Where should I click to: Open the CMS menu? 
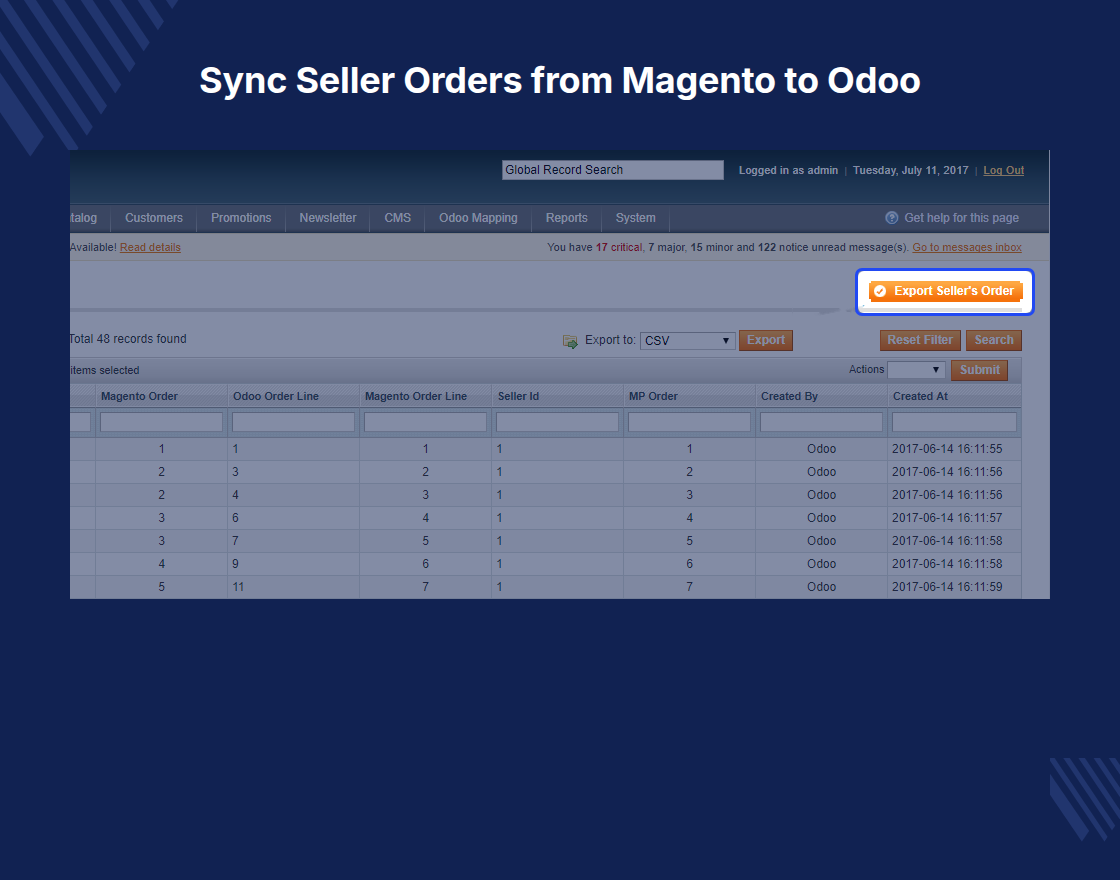(x=397, y=218)
